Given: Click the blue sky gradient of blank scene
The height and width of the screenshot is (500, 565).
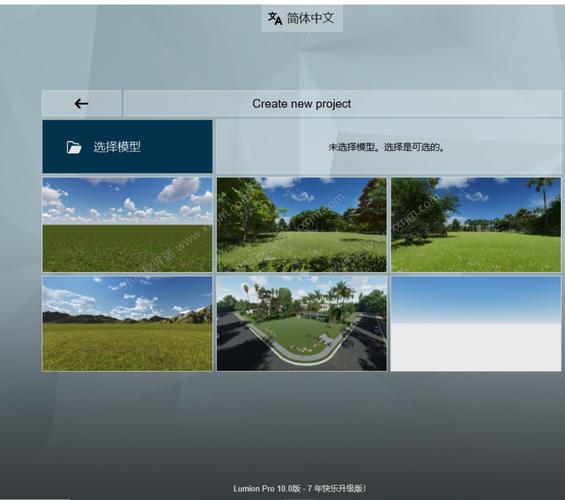Looking at the screenshot, I should [x=476, y=299].
